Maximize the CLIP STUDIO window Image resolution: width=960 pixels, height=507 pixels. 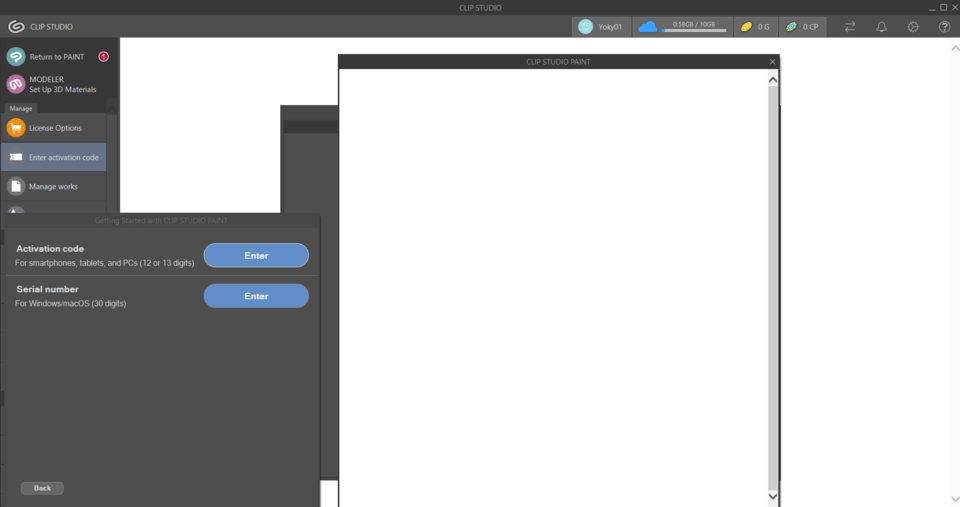point(943,8)
